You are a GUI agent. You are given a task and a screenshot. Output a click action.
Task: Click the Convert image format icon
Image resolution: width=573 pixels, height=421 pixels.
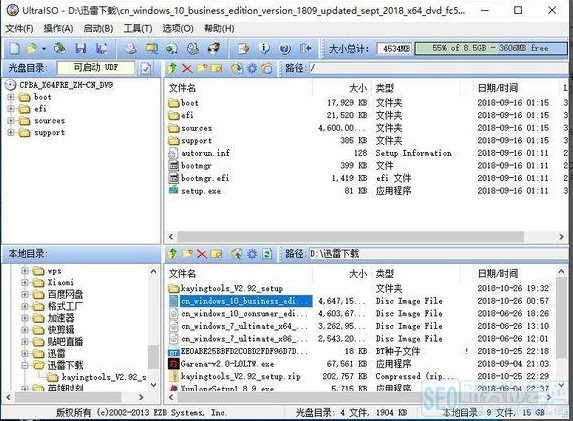pyautogui.click(x=151, y=48)
